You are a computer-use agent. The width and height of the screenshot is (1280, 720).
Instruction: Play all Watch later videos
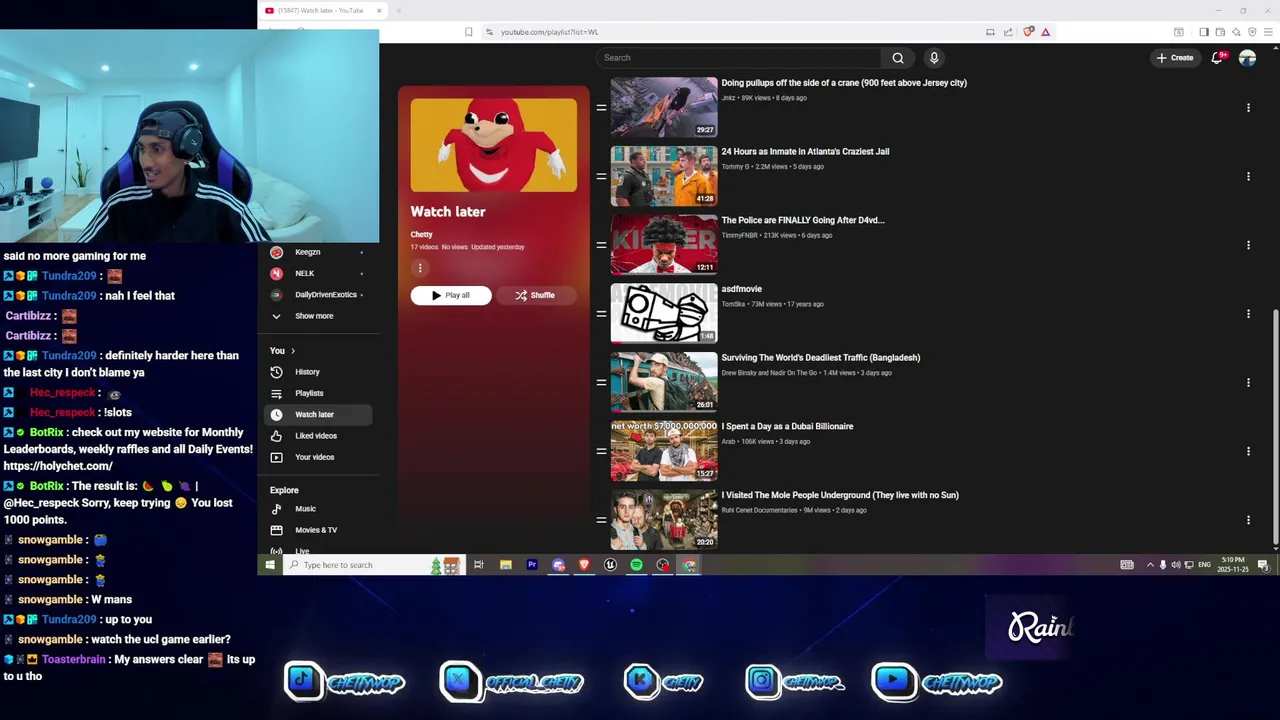click(451, 295)
